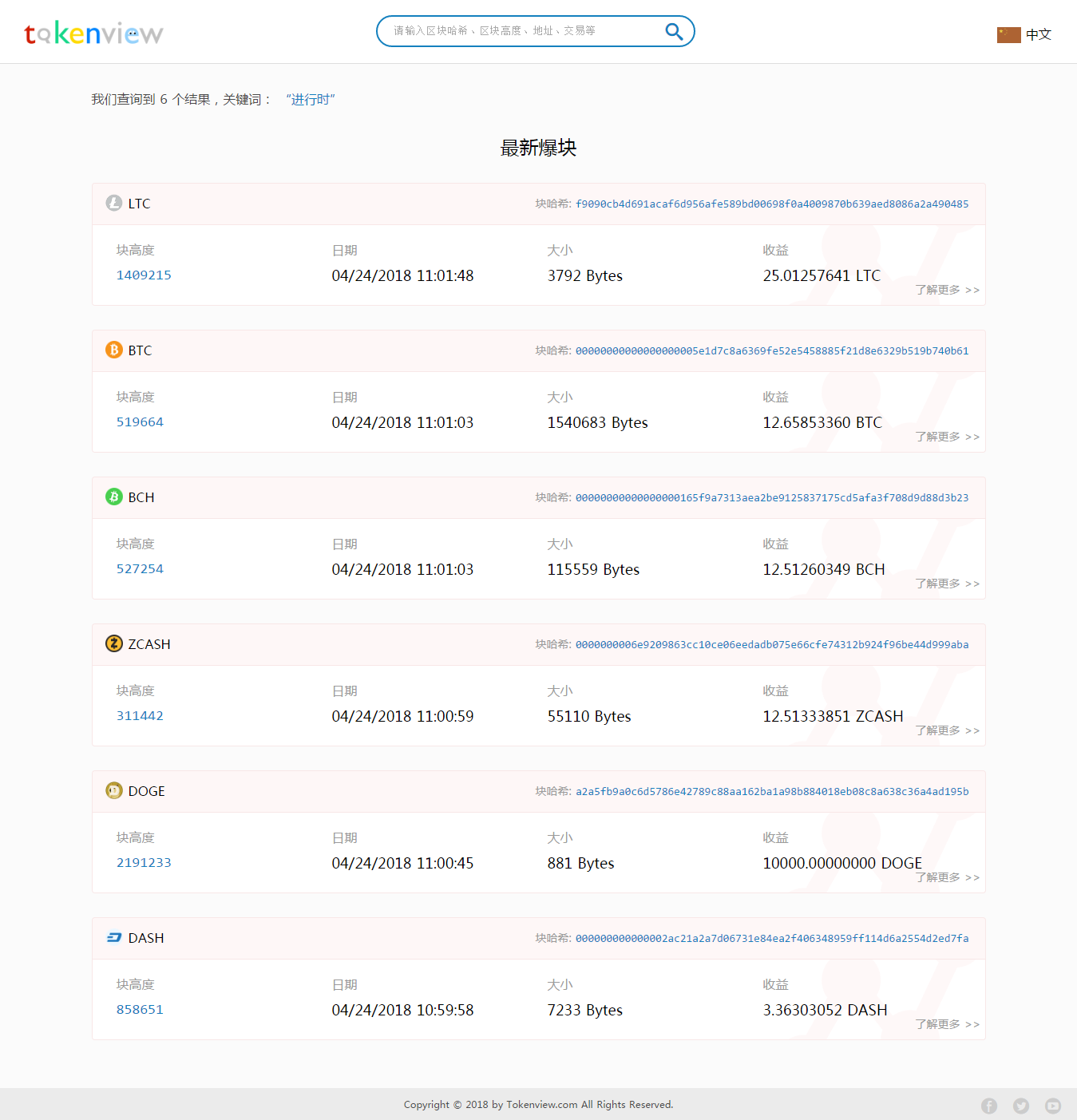The width and height of the screenshot is (1077, 1120).
Task: Click 了解更多 in the DASH card
Action: [x=948, y=1024]
